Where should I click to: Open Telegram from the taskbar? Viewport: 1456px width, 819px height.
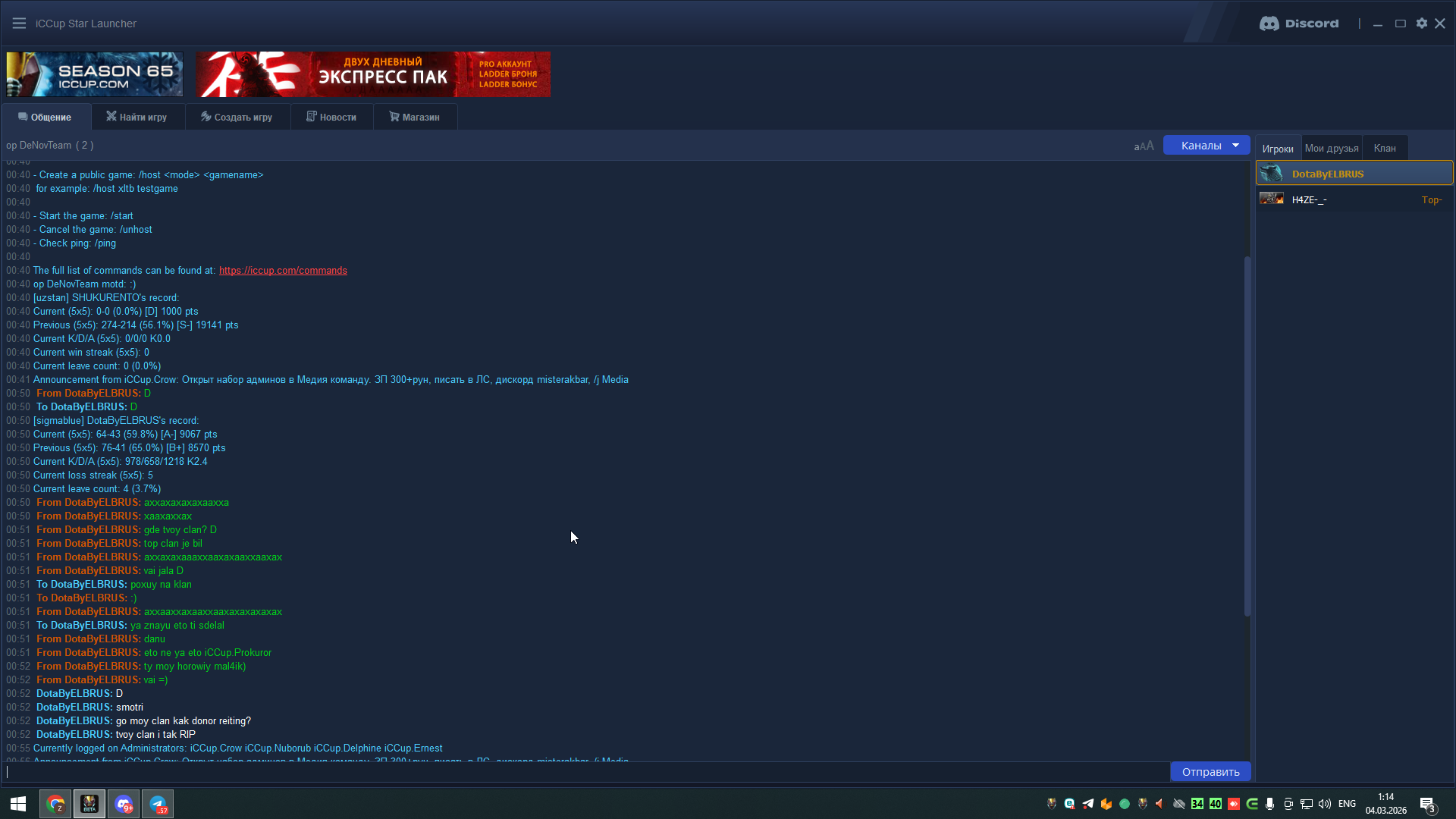[158, 804]
